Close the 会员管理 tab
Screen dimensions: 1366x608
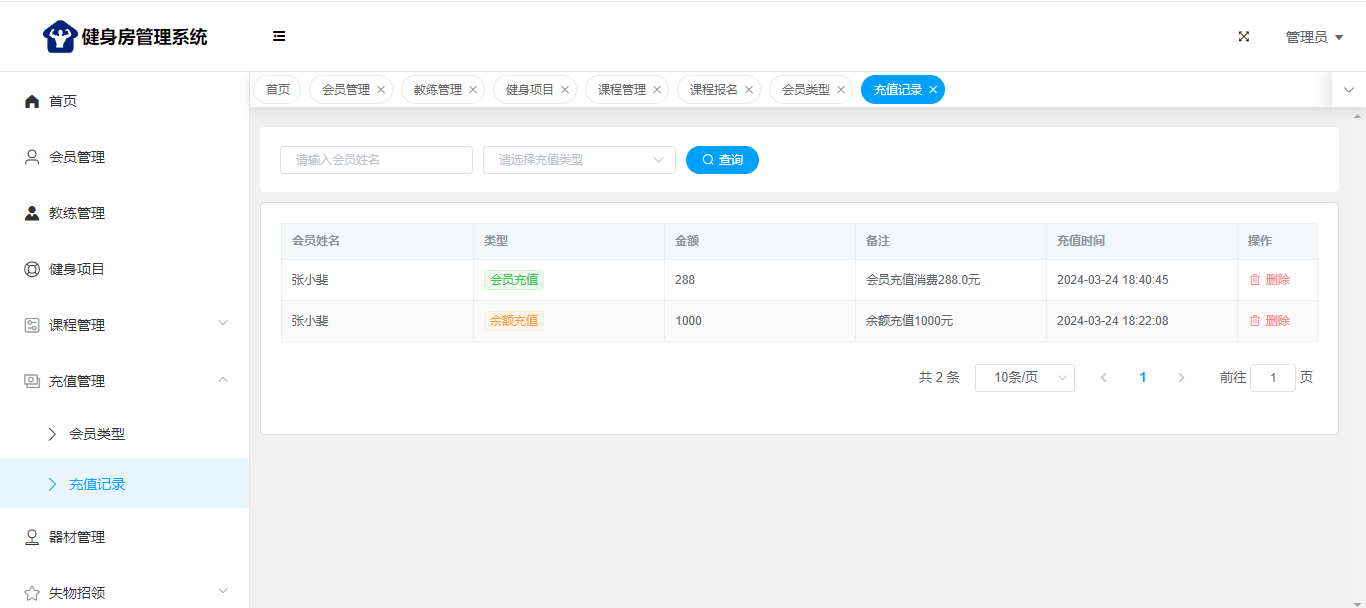(381, 90)
